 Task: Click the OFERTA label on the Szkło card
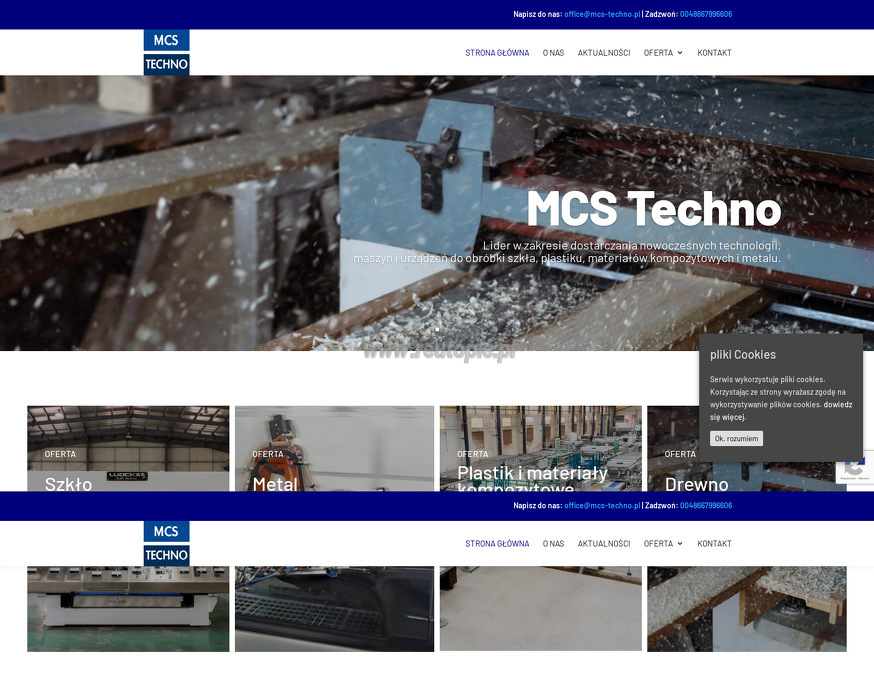(x=60, y=454)
